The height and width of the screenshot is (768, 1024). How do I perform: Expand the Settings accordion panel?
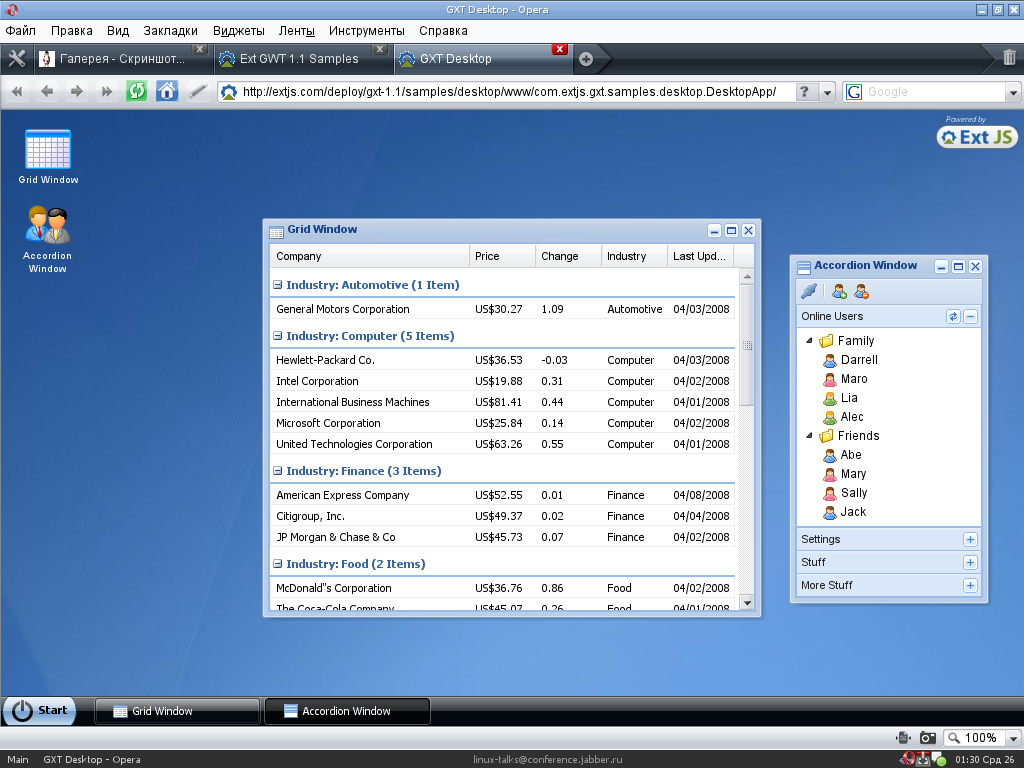[970, 539]
